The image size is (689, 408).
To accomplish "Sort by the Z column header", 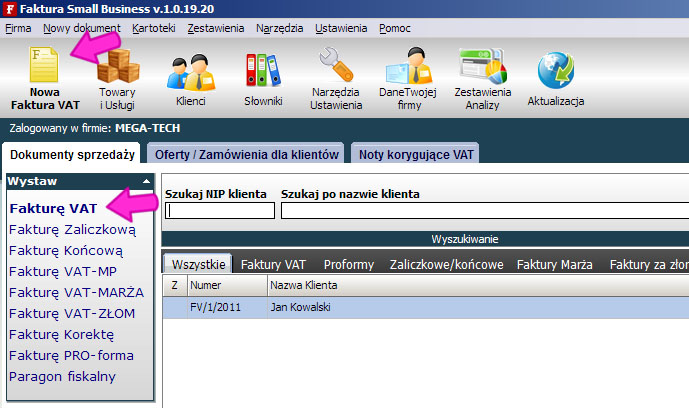I will [x=175, y=285].
